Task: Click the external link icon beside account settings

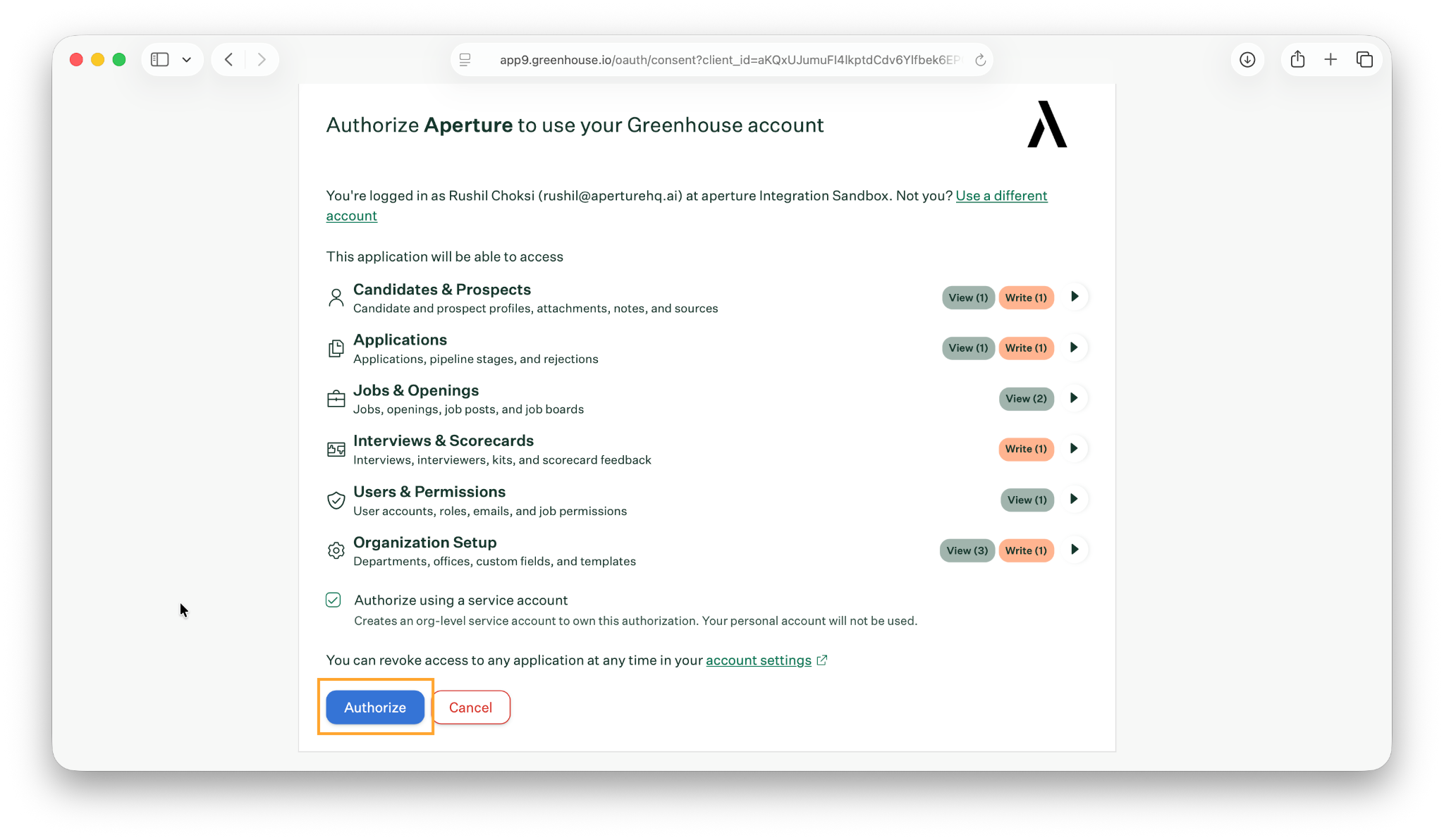Action: [821, 660]
